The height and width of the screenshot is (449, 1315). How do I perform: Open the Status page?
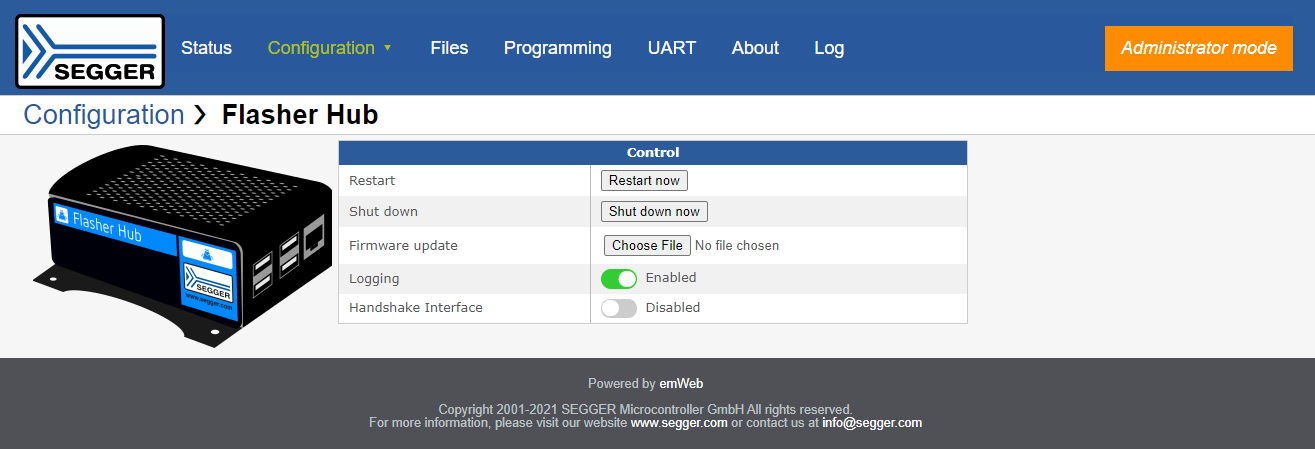click(206, 48)
